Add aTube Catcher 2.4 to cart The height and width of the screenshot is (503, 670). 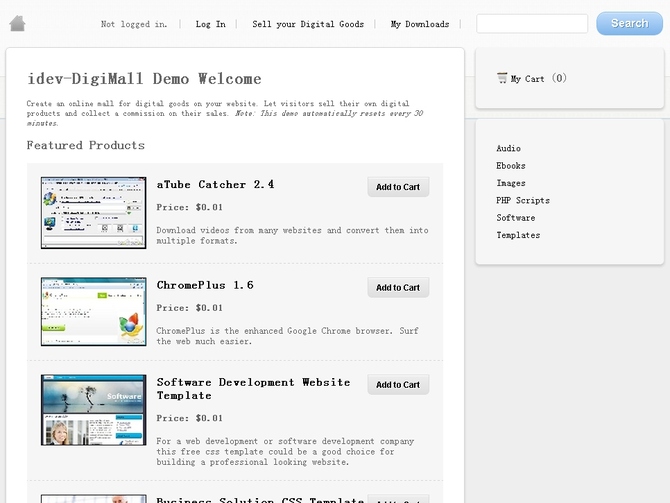click(x=398, y=187)
